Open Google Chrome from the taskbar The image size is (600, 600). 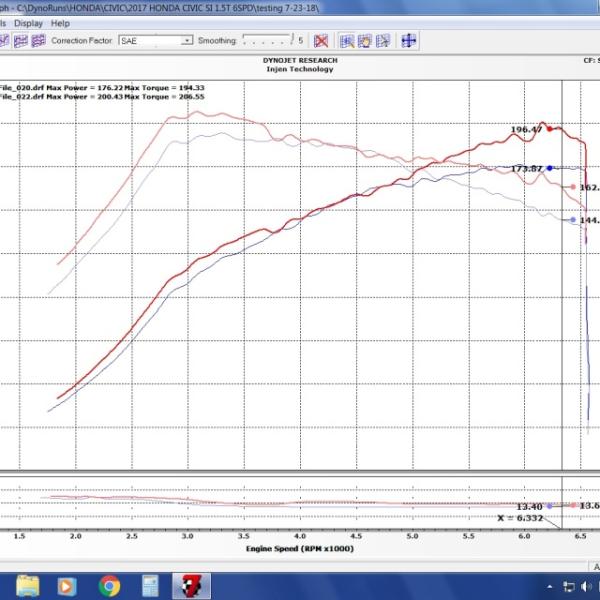click(x=109, y=586)
